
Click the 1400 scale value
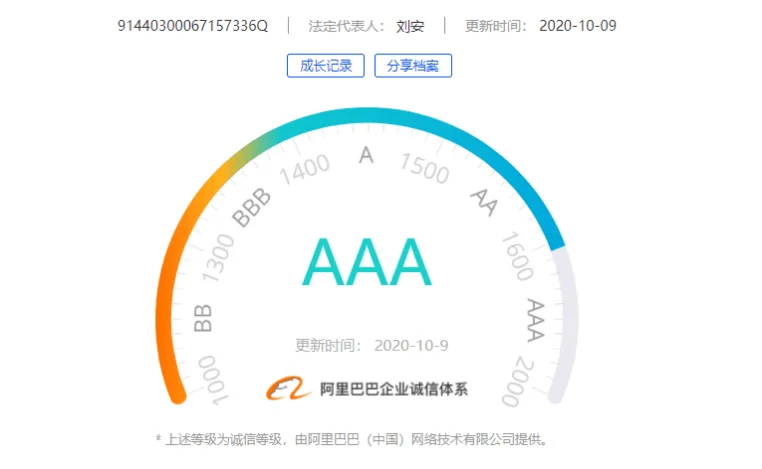pos(305,170)
